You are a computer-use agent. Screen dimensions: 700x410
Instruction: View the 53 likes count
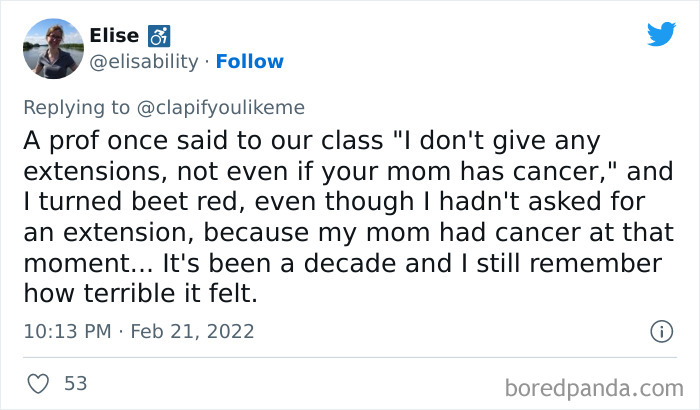[75, 383]
